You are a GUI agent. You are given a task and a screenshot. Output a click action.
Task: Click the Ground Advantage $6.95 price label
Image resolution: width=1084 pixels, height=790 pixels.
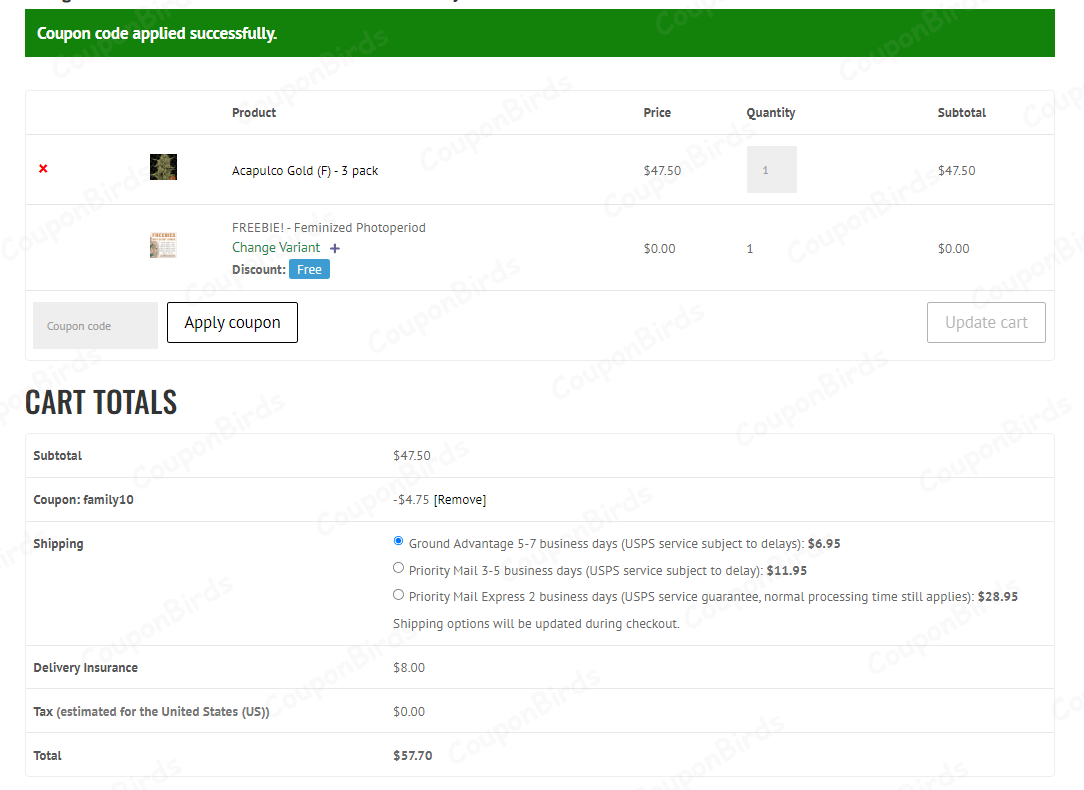pos(826,543)
